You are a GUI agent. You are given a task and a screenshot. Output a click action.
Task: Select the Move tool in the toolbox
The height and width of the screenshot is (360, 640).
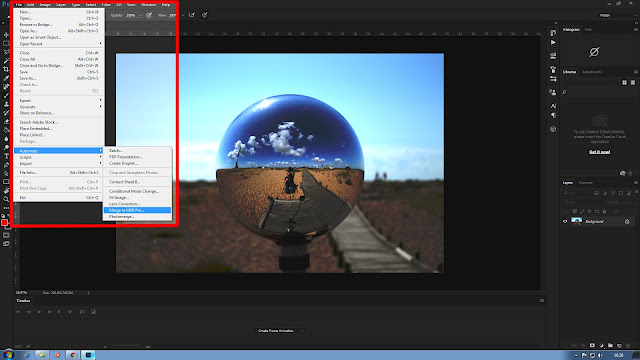[6, 35]
